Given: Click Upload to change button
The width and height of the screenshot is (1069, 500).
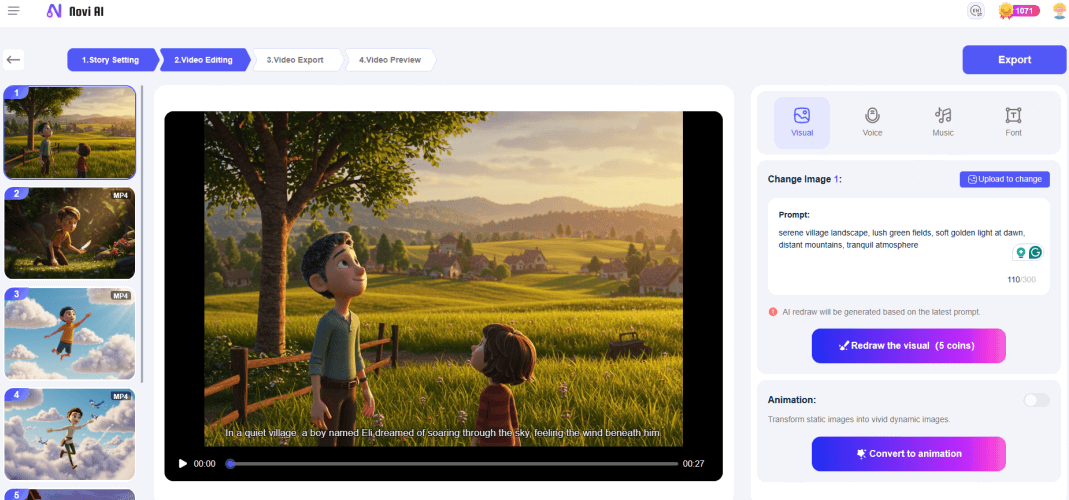Looking at the screenshot, I should tap(1005, 179).
